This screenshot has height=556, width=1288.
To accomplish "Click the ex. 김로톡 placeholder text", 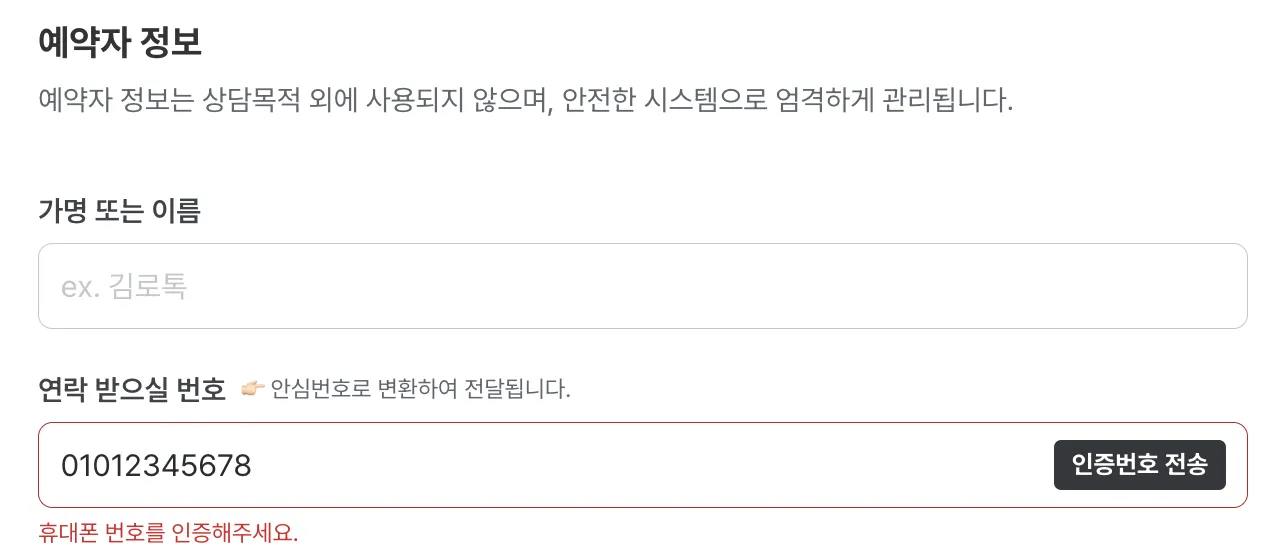I will 124,288.
